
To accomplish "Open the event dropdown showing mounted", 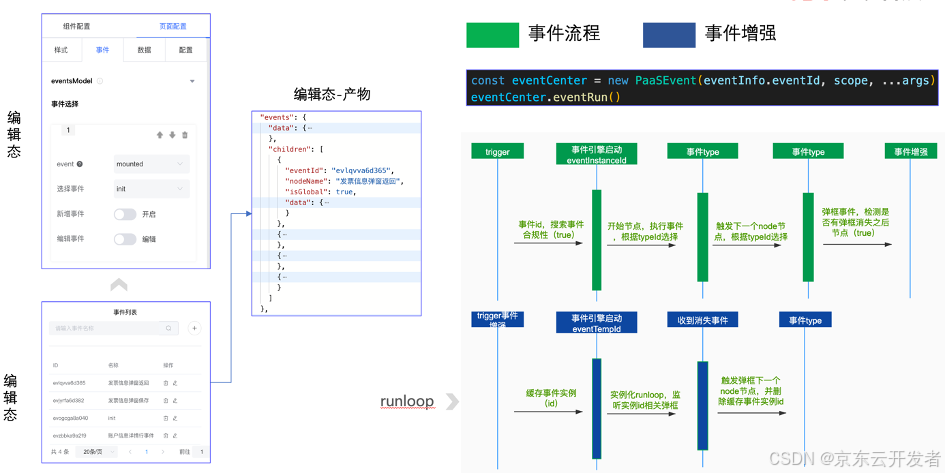I will (x=151, y=164).
